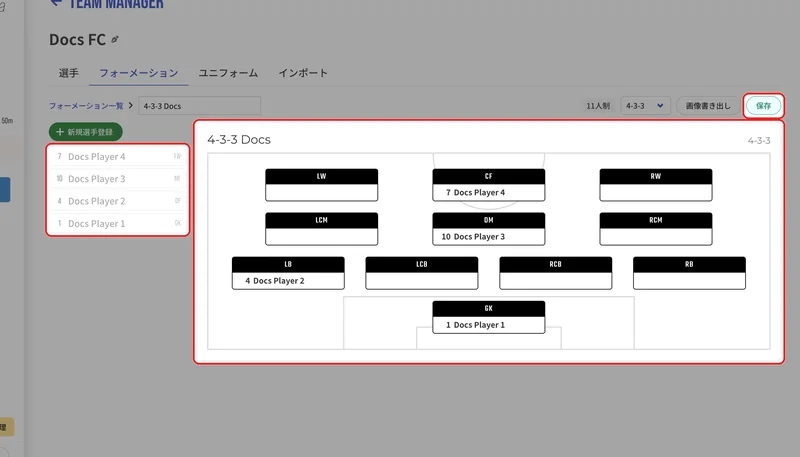The height and width of the screenshot is (457, 800).
Task: Go to the インポート tab
Action: click(303, 73)
